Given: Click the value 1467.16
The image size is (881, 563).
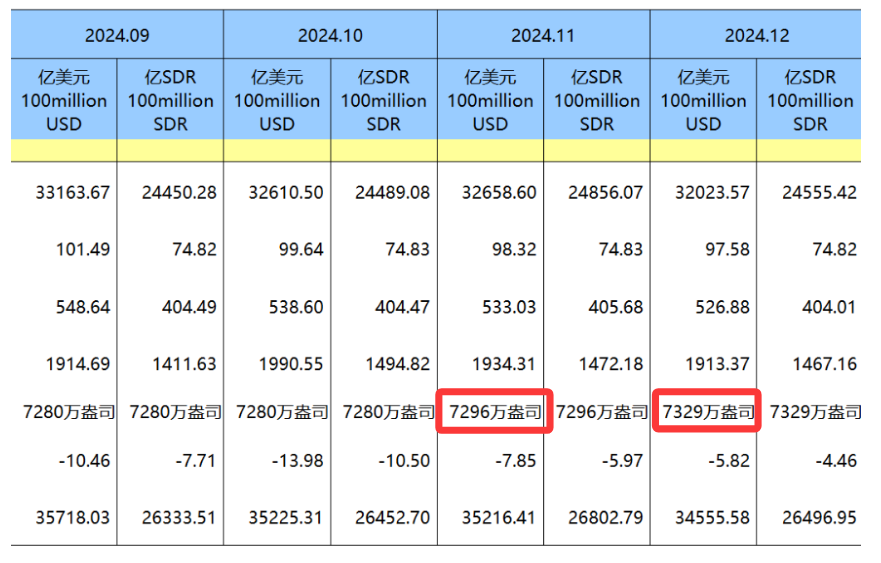Looking at the screenshot, I should pyautogui.click(x=823, y=364).
